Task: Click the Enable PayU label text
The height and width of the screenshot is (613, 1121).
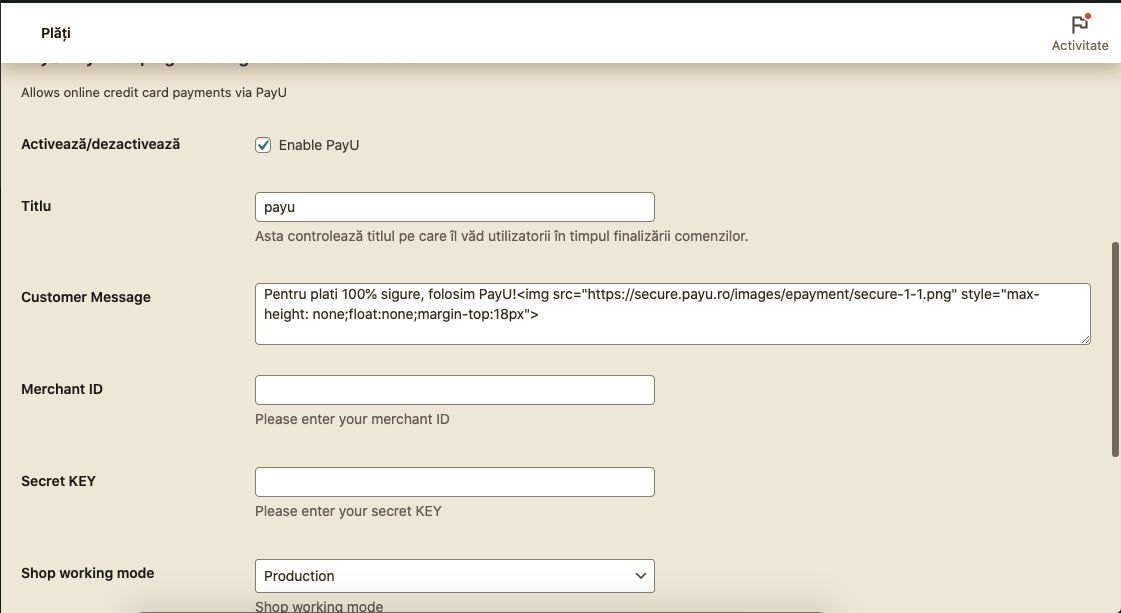Action: click(x=319, y=145)
